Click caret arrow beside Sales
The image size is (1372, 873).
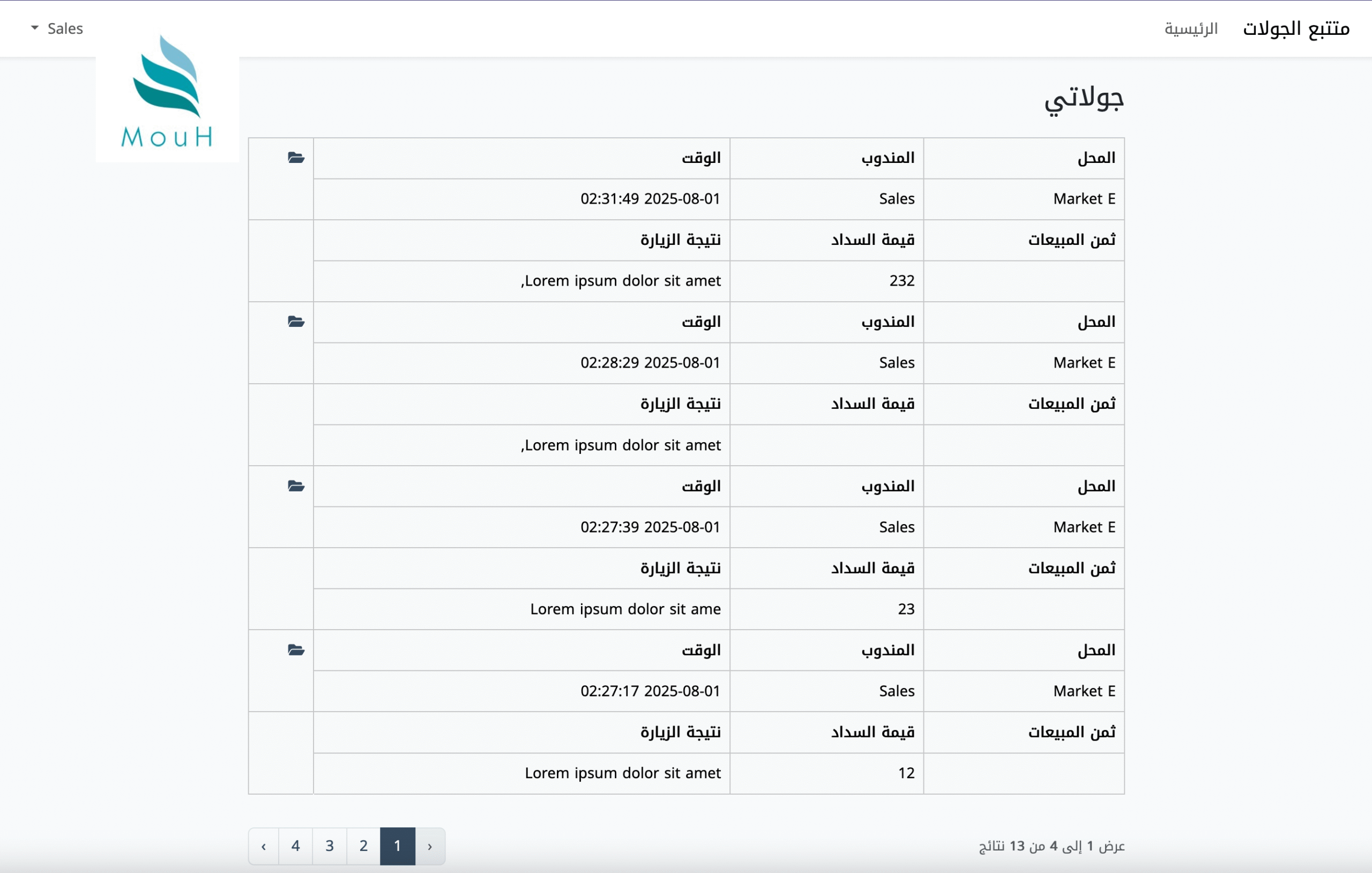[35, 27]
